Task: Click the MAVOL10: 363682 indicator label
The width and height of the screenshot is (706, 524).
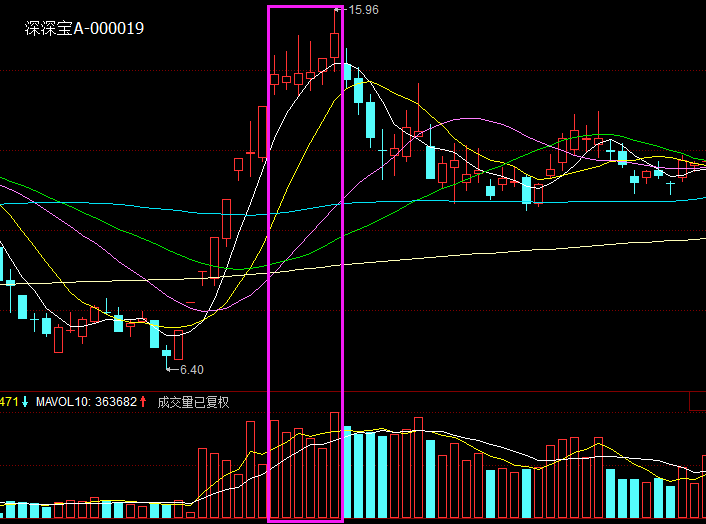Action: click(86, 402)
